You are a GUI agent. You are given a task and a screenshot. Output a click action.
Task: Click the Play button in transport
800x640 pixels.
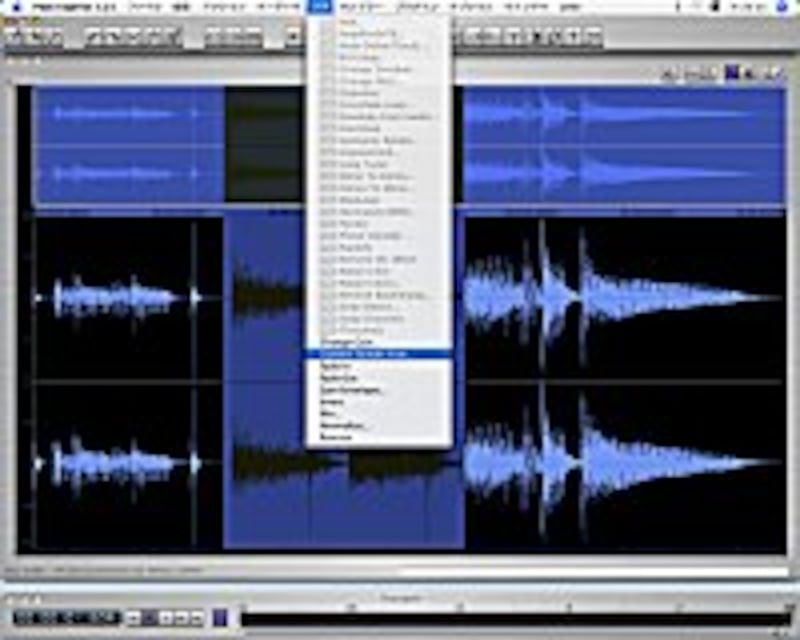coord(166,619)
